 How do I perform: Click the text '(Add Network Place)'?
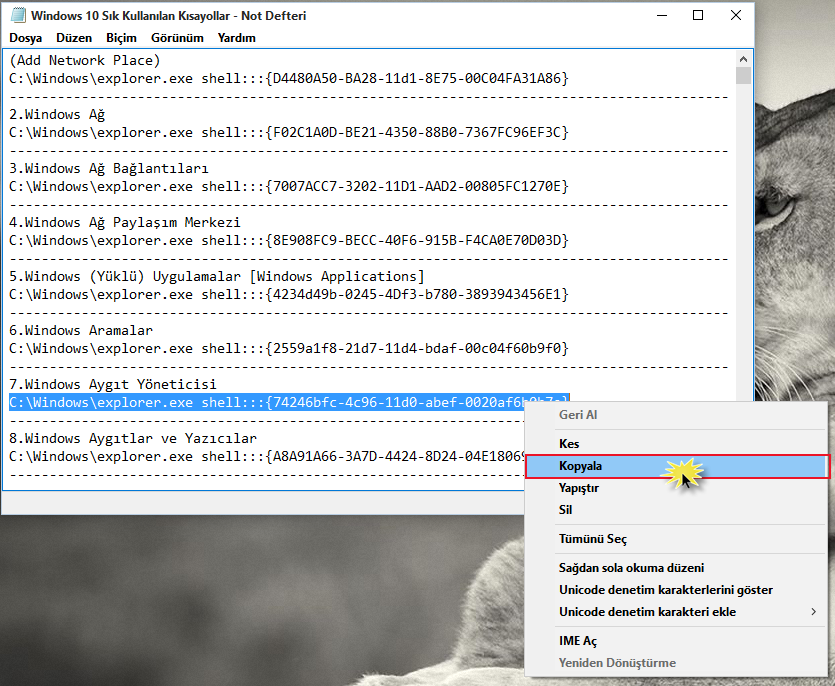(x=85, y=60)
